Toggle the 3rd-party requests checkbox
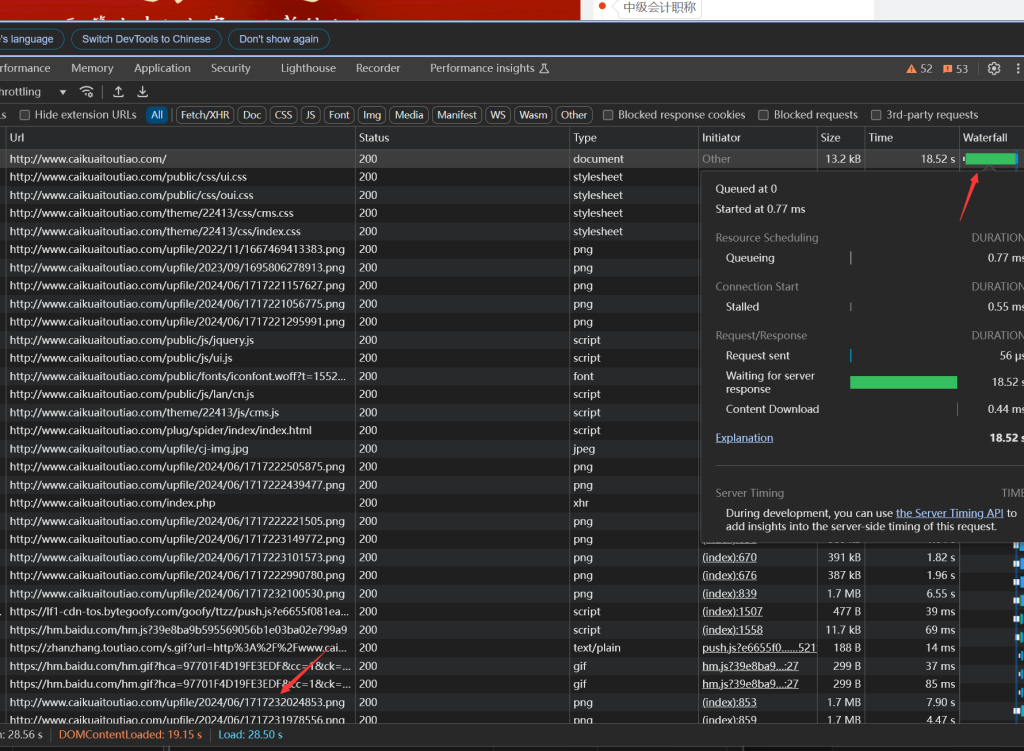 (877, 115)
